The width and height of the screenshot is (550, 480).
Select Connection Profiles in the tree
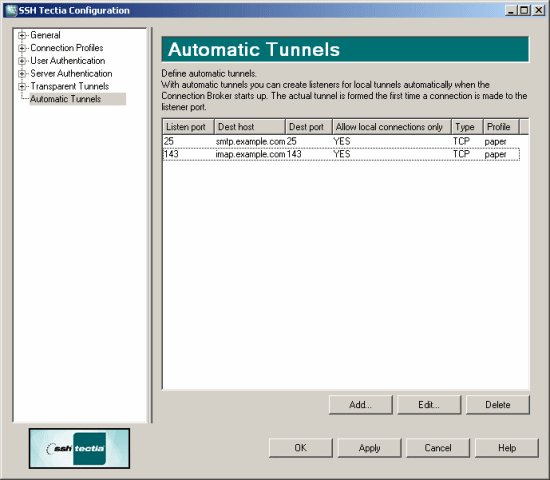tap(67, 48)
